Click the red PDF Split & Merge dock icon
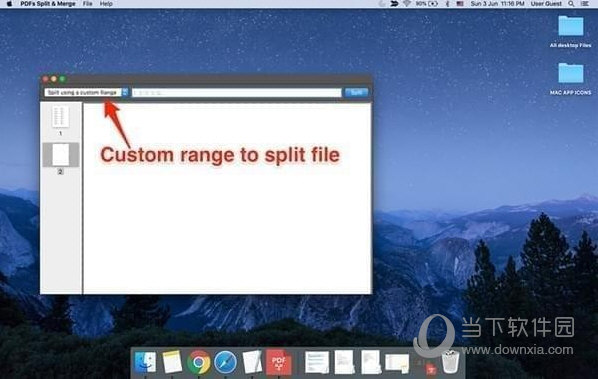This screenshot has height=379, width=598. point(279,361)
